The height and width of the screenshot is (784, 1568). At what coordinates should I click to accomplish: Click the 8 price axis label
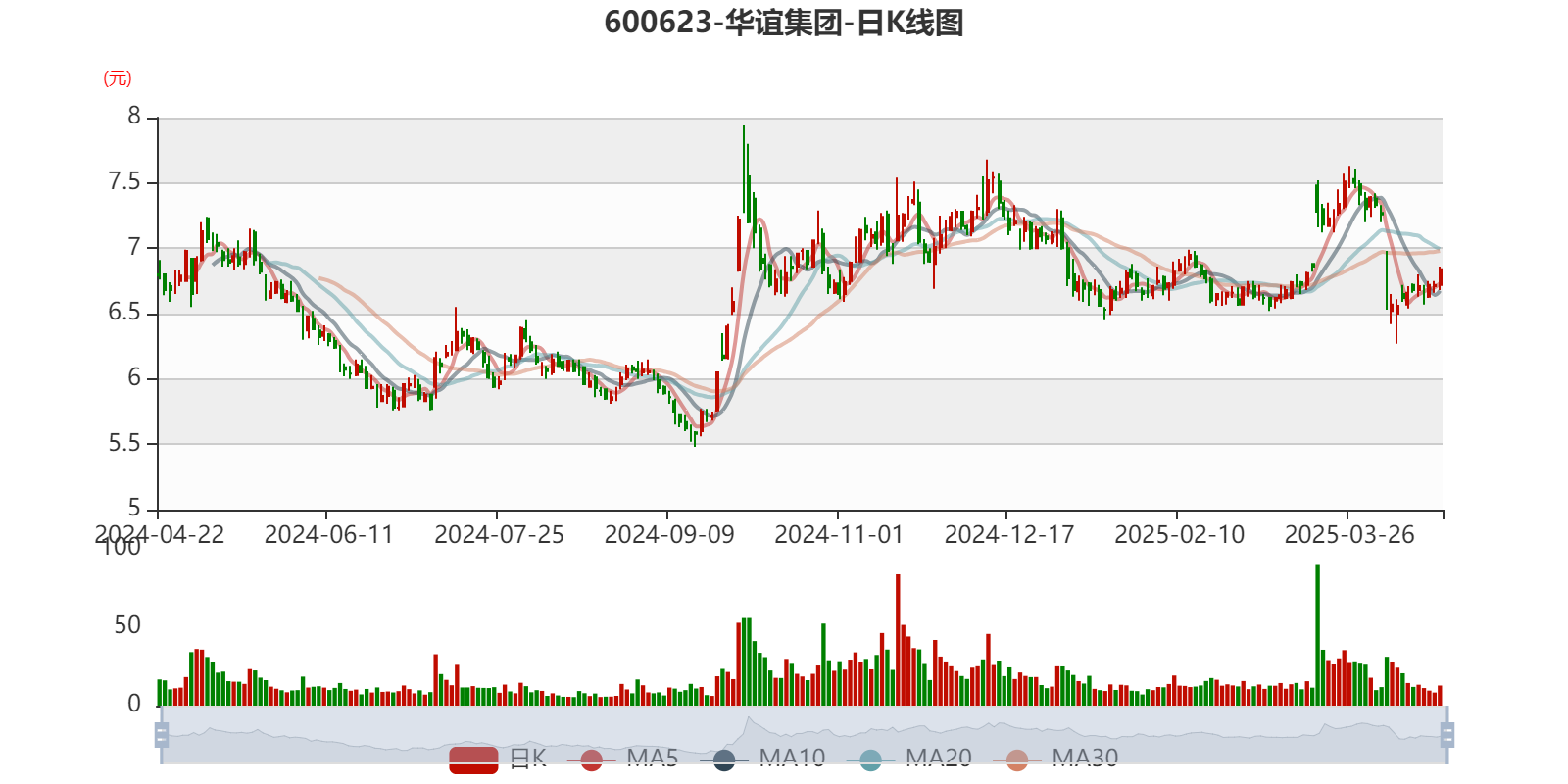(134, 117)
